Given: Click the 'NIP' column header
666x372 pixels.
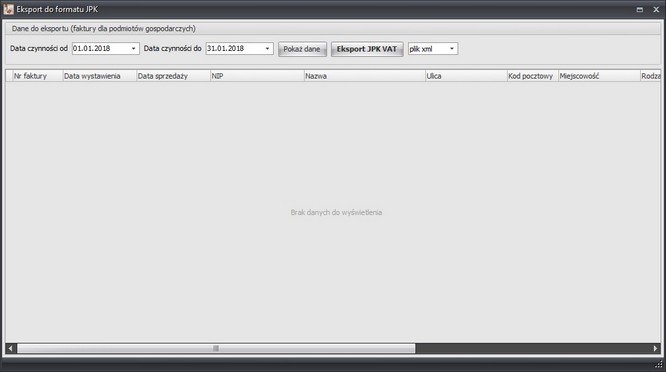Looking at the screenshot, I should coord(257,76).
